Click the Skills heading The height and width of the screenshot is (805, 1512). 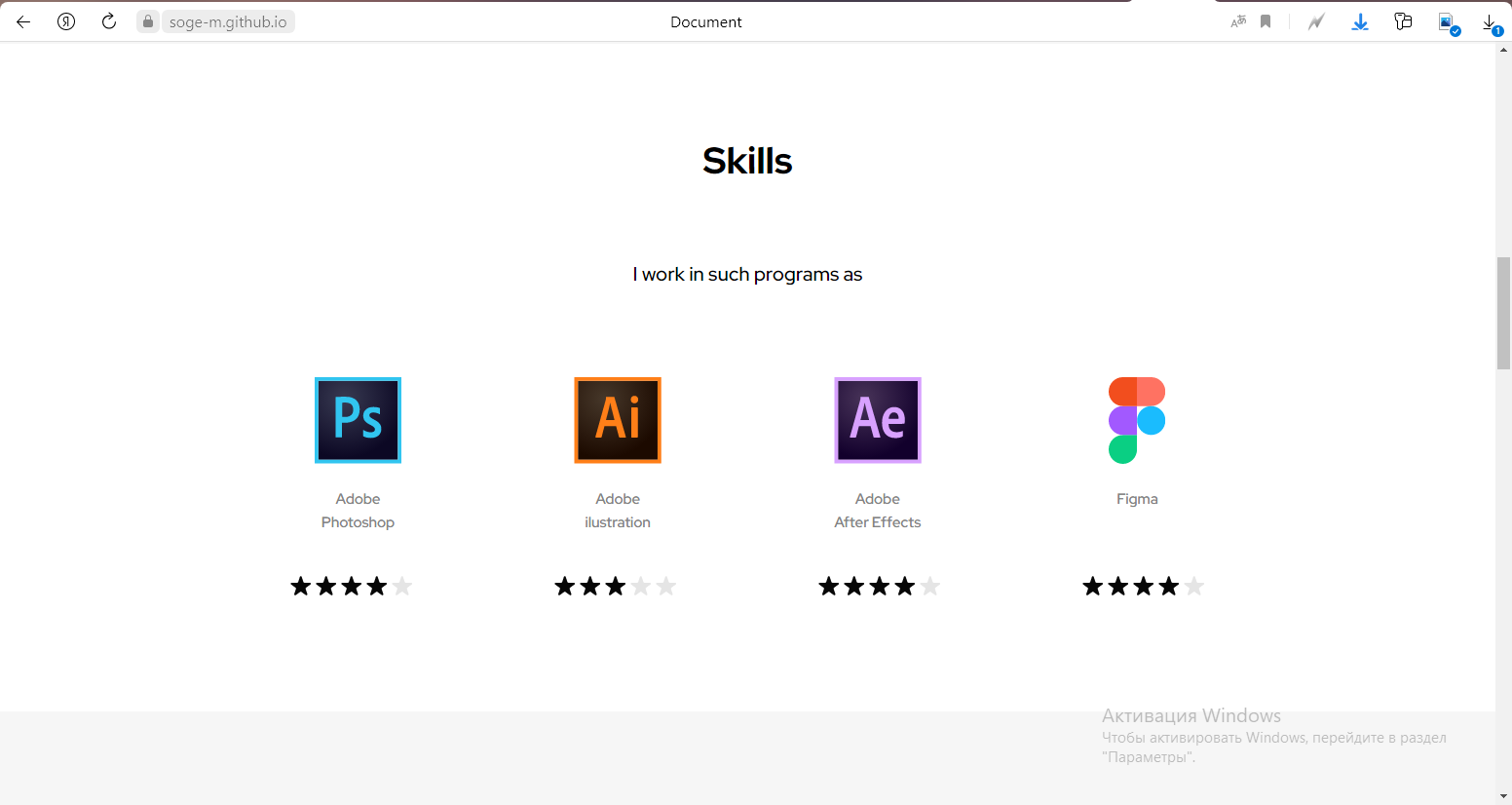pos(747,161)
